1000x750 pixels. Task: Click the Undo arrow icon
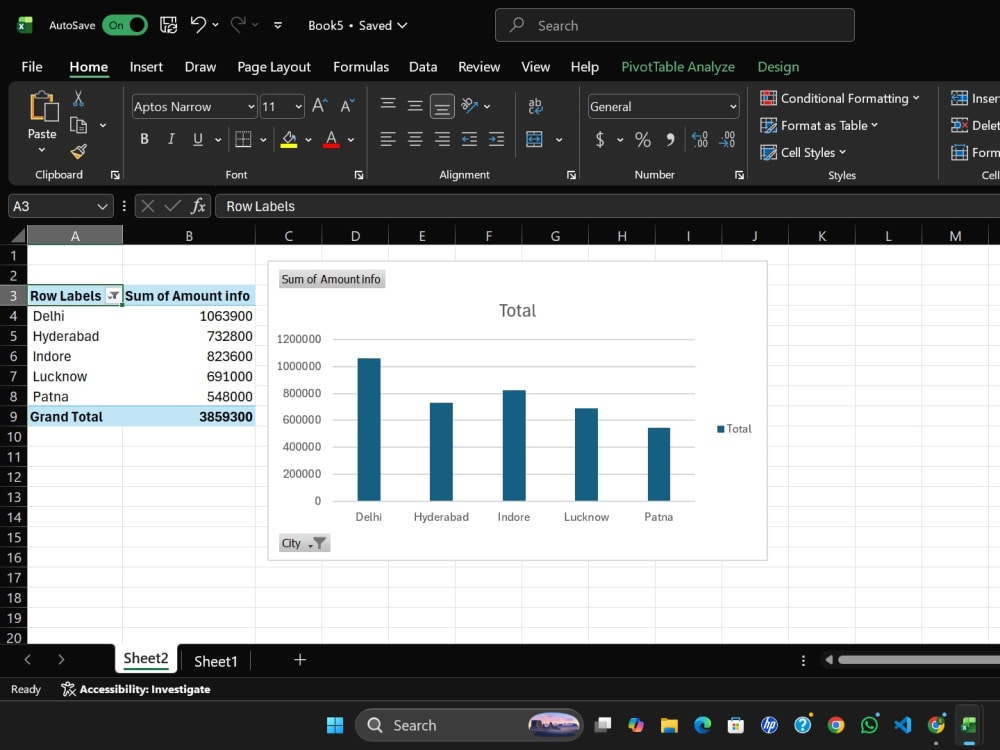[198, 25]
